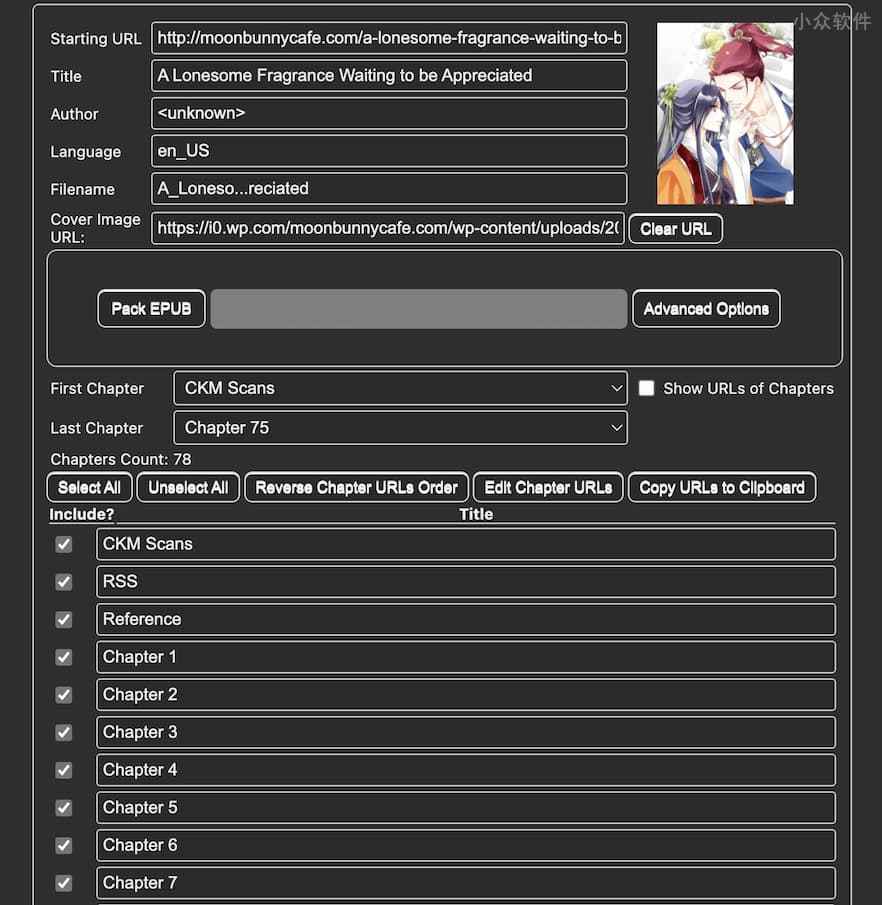Edit the Chapter 5 title field
This screenshot has width=882, height=905.
465,807
